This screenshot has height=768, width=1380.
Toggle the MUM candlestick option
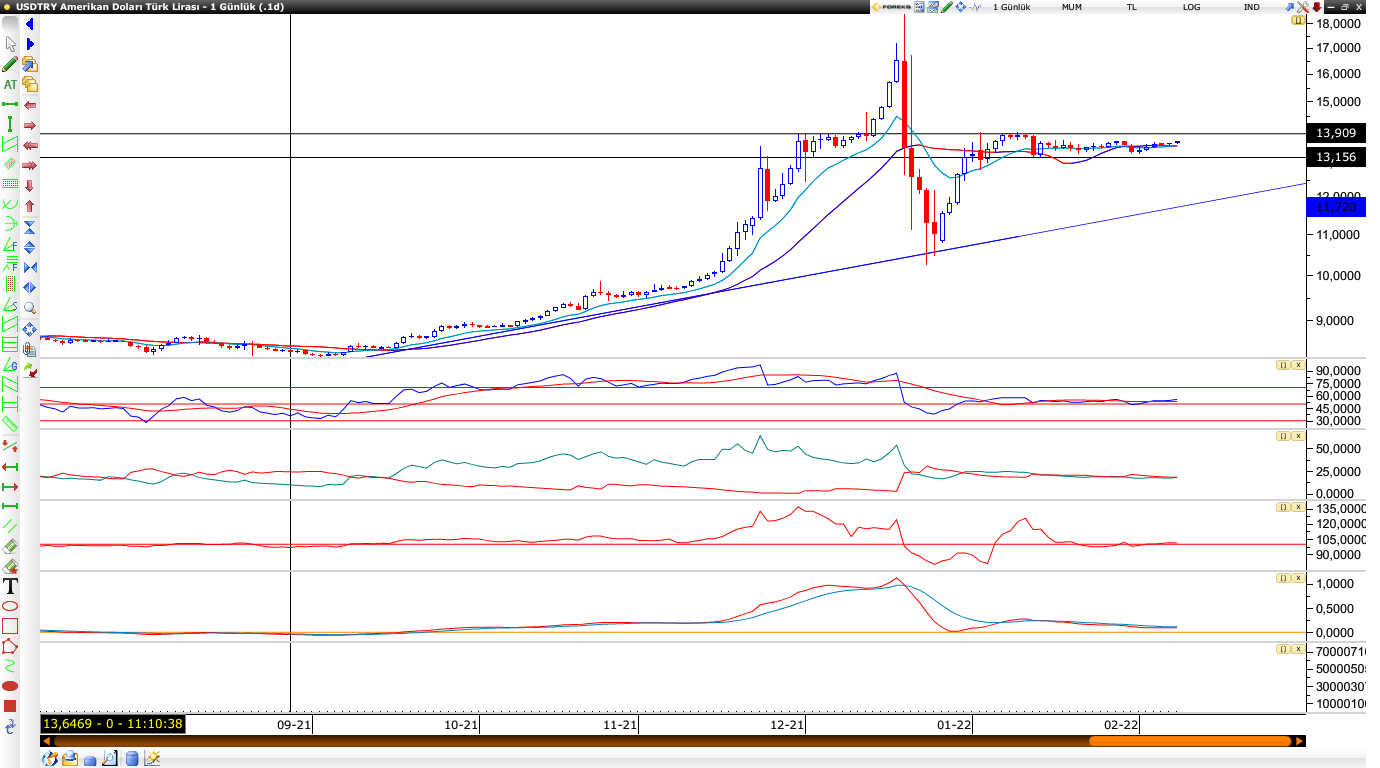pos(1072,7)
